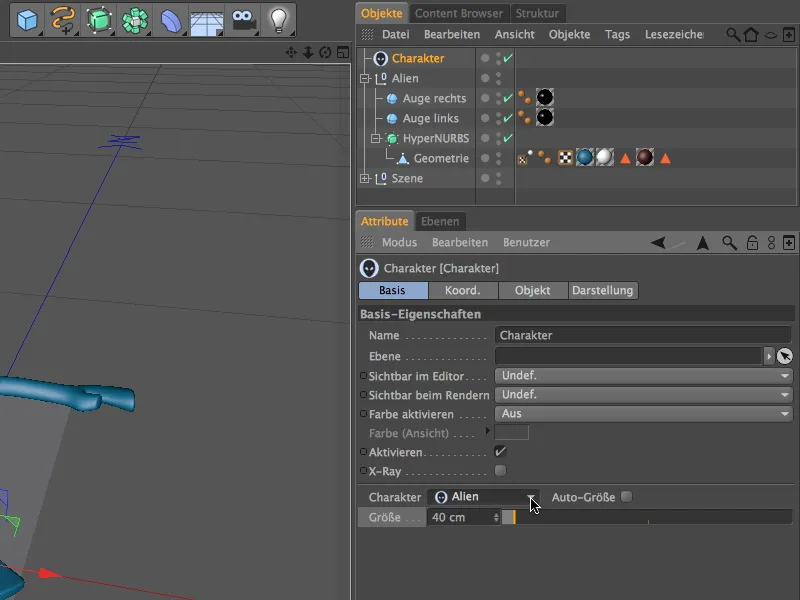Click the Object Manager eye icon
This screenshot has width=800, height=600.
click(x=770, y=35)
